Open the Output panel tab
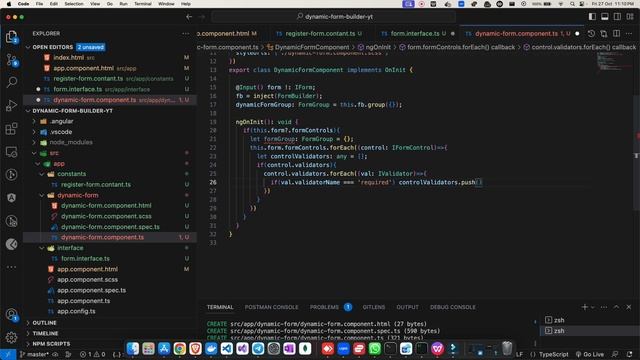This screenshot has height=360, width=640. (407, 307)
